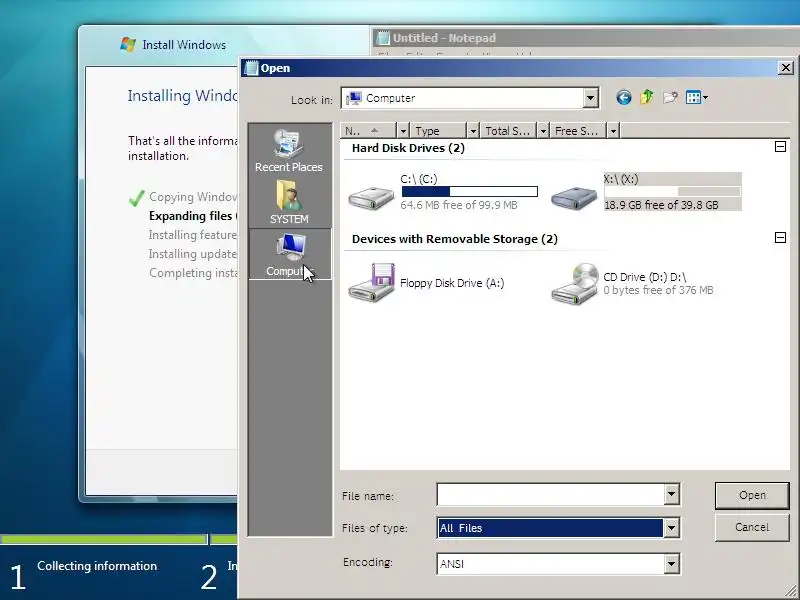Open the Encoding dropdown
800x600 pixels.
tap(671, 564)
